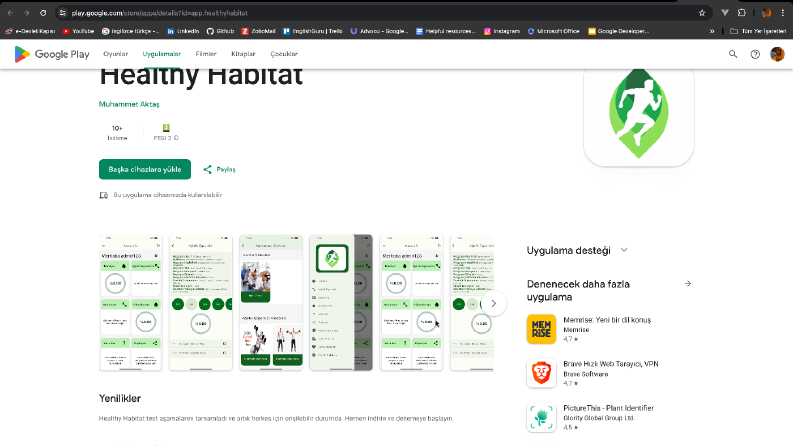Open the Brave browser app icon
793x446 pixels.
tap(541, 373)
